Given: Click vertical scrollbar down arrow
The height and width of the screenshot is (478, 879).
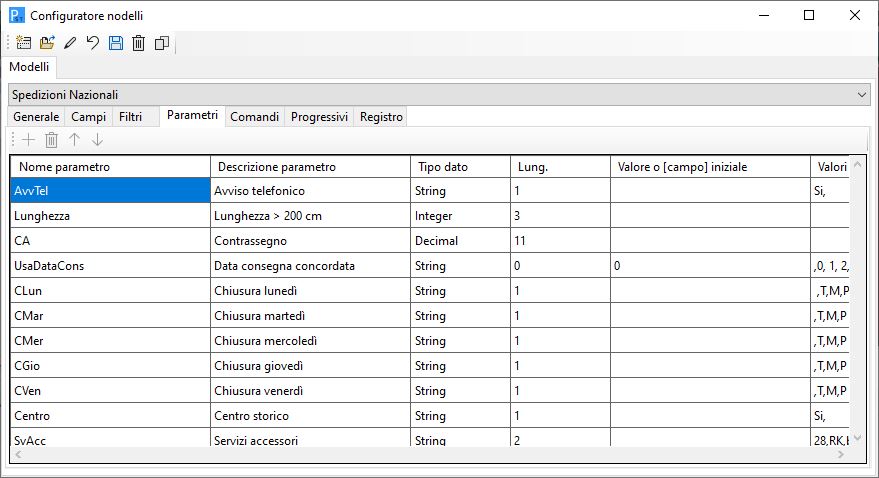Looking at the screenshot, I should pos(857,438).
